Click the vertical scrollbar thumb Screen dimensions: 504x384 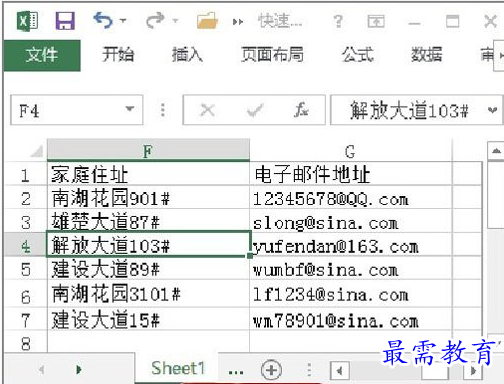[x=496, y=195]
